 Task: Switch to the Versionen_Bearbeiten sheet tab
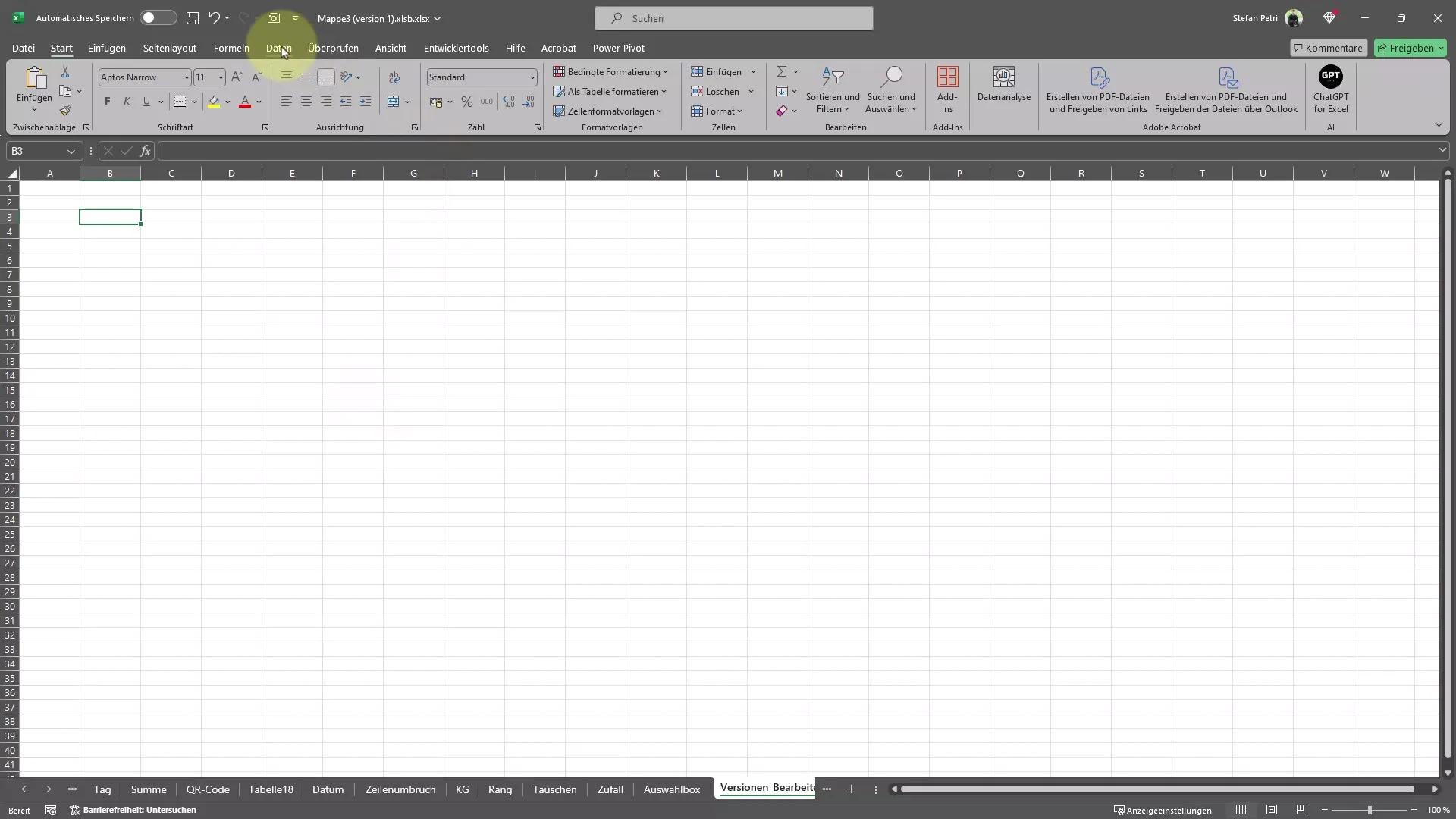[767, 789]
